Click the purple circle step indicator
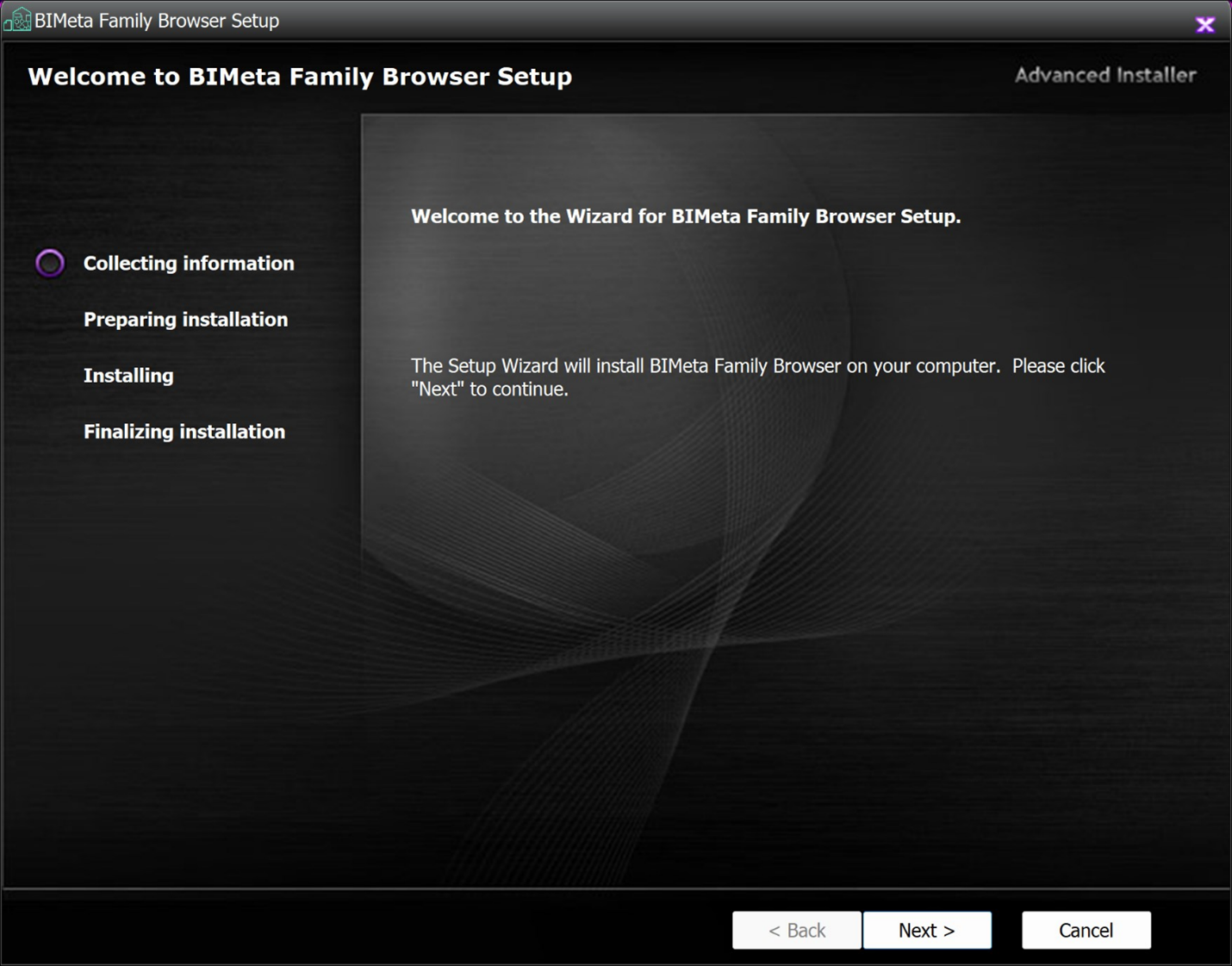The height and width of the screenshot is (966, 1232). [x=50, y=263]
